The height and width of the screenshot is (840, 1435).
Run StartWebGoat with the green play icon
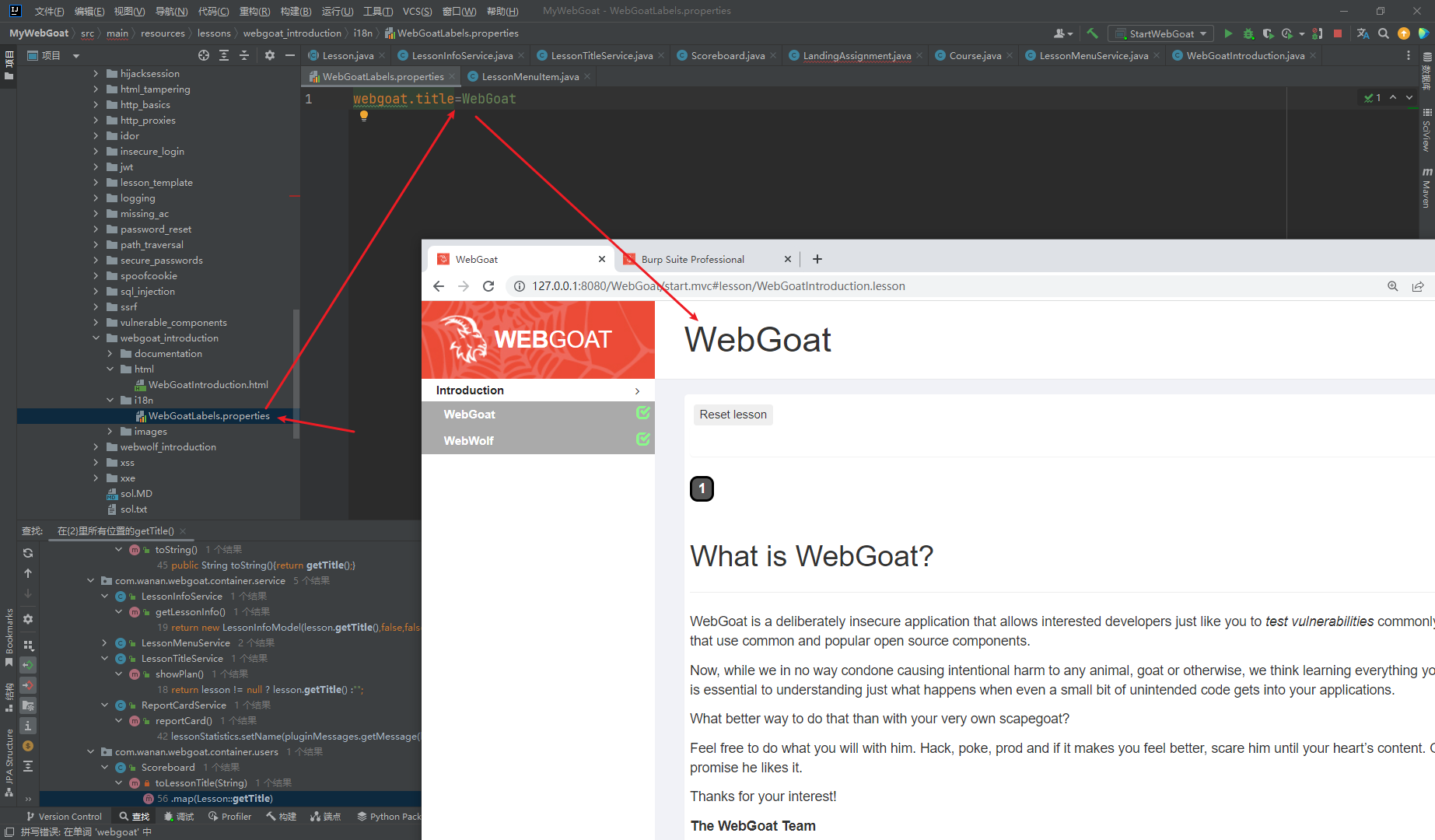click(1228, 33)
